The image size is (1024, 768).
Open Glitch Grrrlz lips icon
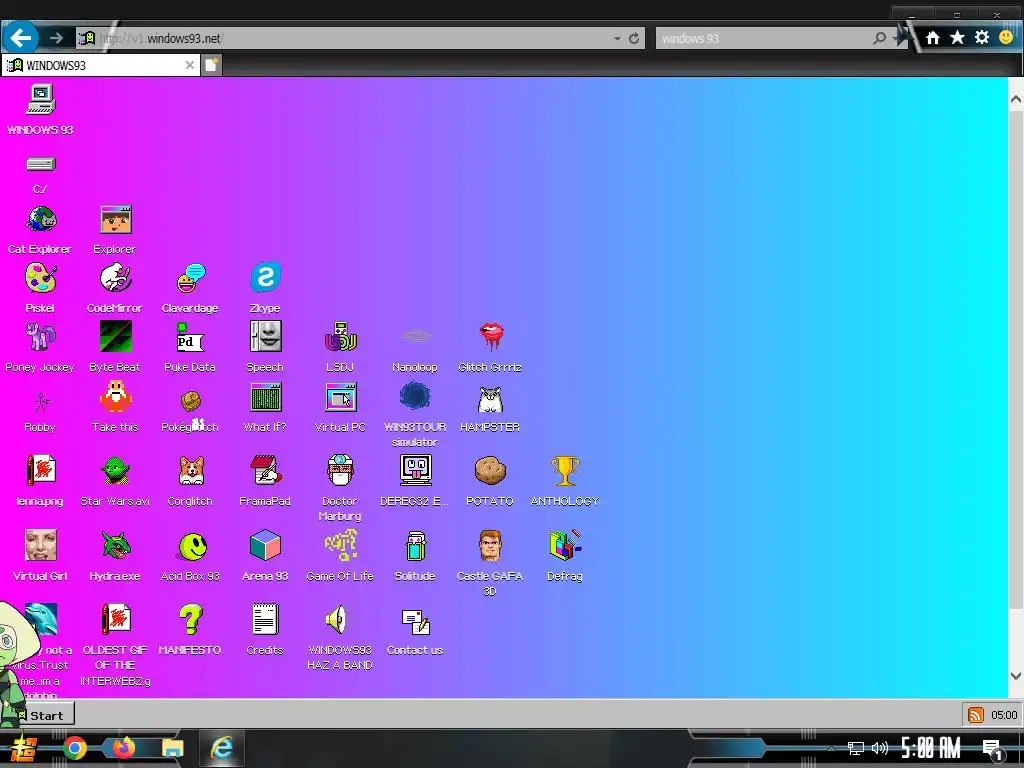click(x=491, y=337)
